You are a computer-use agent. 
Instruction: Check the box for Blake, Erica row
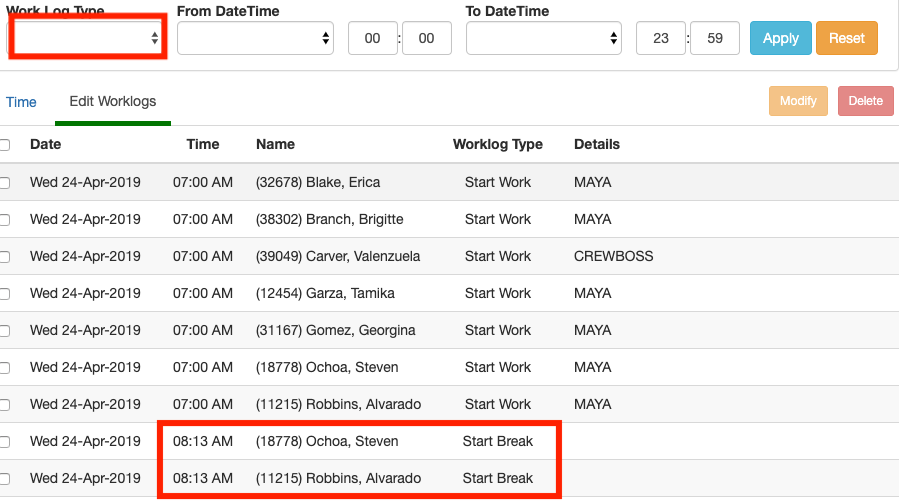(x=5, y=183)
